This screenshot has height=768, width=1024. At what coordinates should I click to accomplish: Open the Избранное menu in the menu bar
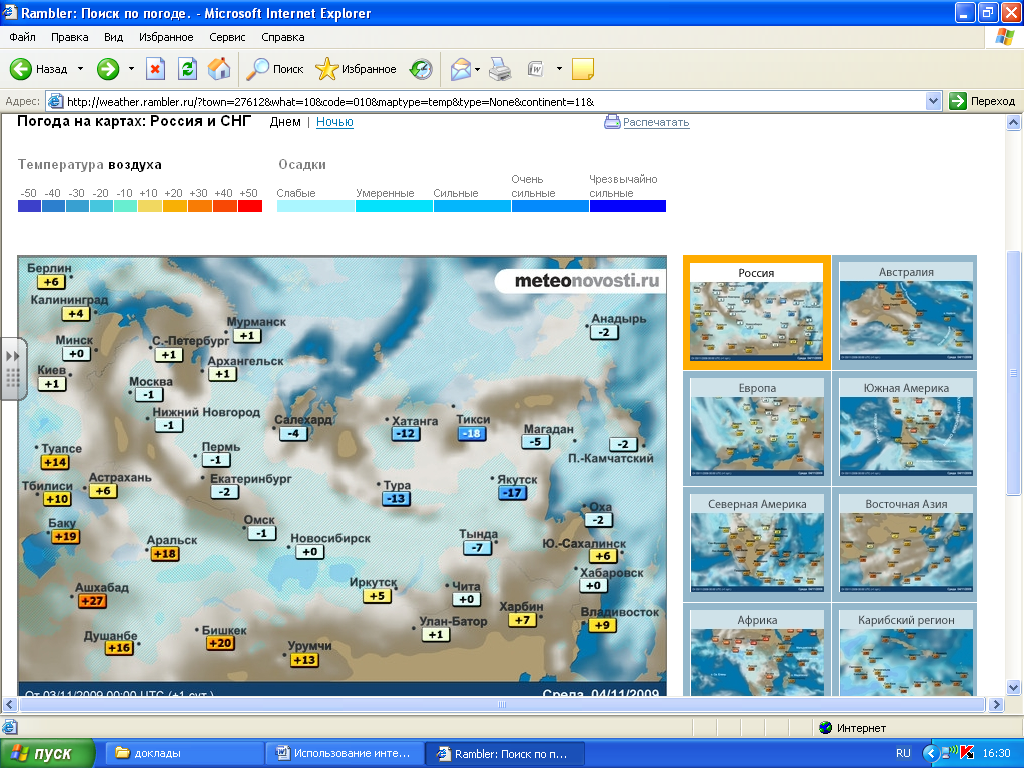tap(166, 37)
